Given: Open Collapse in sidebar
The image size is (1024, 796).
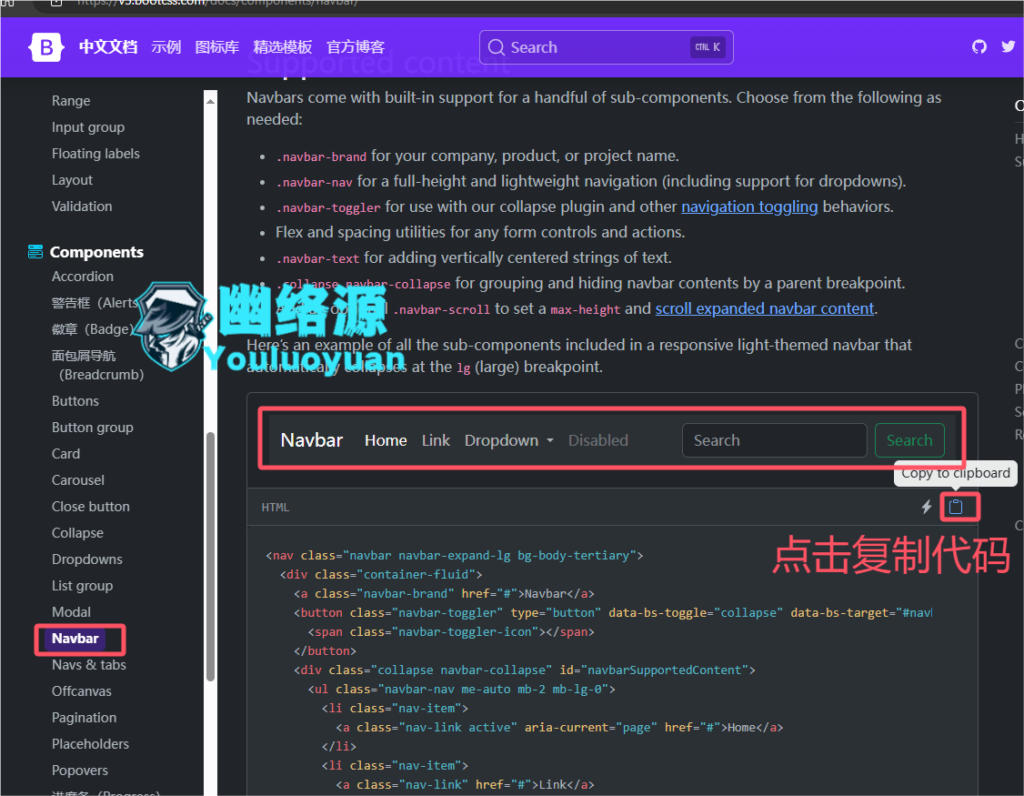Looking at the screenshot, I should click(x=77, y=533).
